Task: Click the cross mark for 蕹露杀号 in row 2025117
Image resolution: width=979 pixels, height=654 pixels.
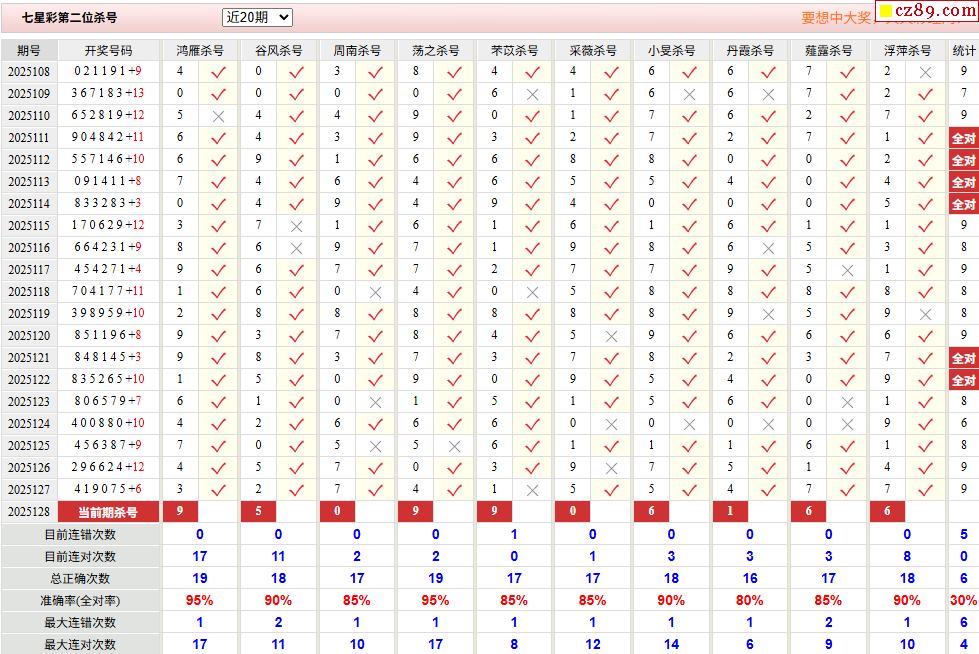Action: 847,270
